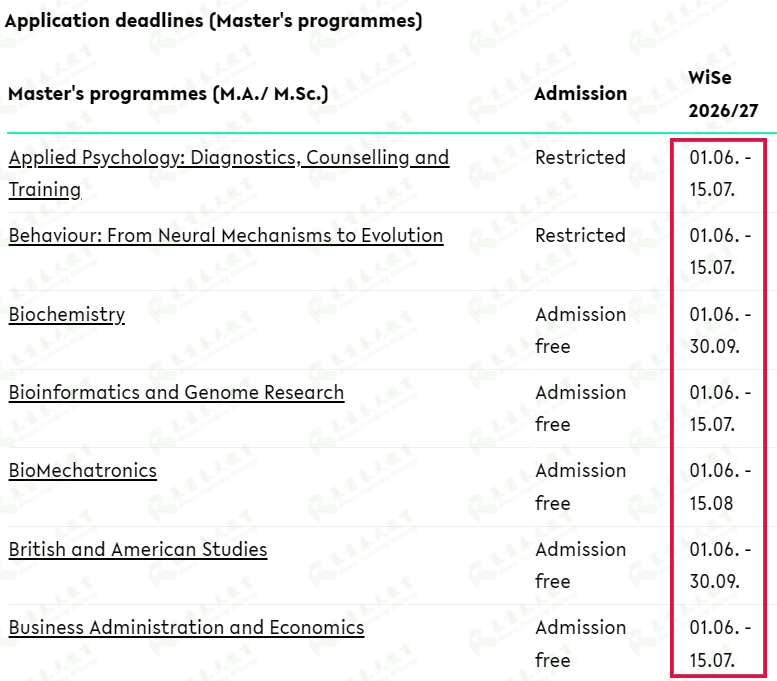Click the Application deadlines heading
Screen dimensions: 777x681
coord(214,21)
